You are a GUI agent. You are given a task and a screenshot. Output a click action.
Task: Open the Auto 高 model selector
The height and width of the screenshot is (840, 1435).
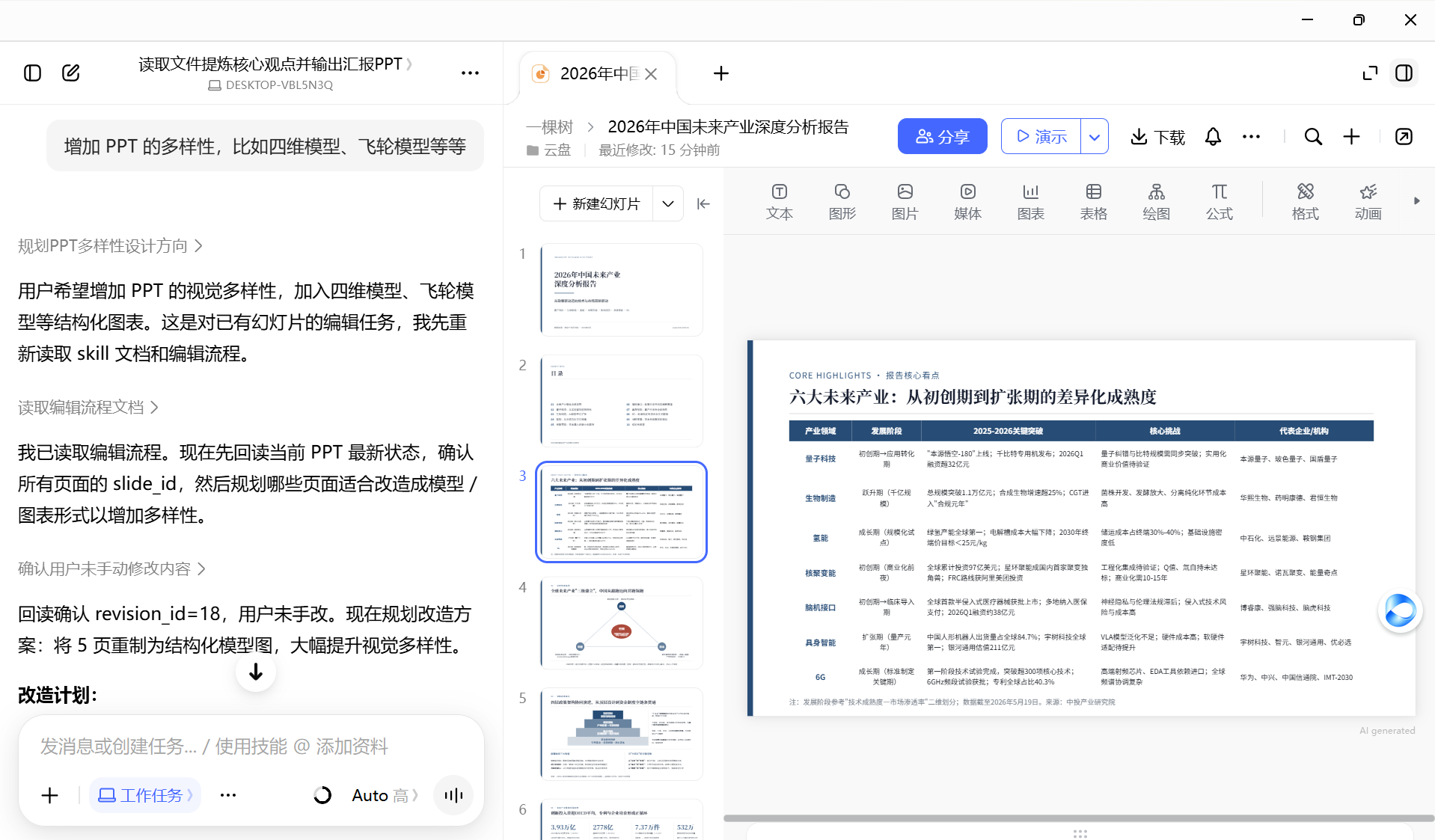(x=385, y=795)
